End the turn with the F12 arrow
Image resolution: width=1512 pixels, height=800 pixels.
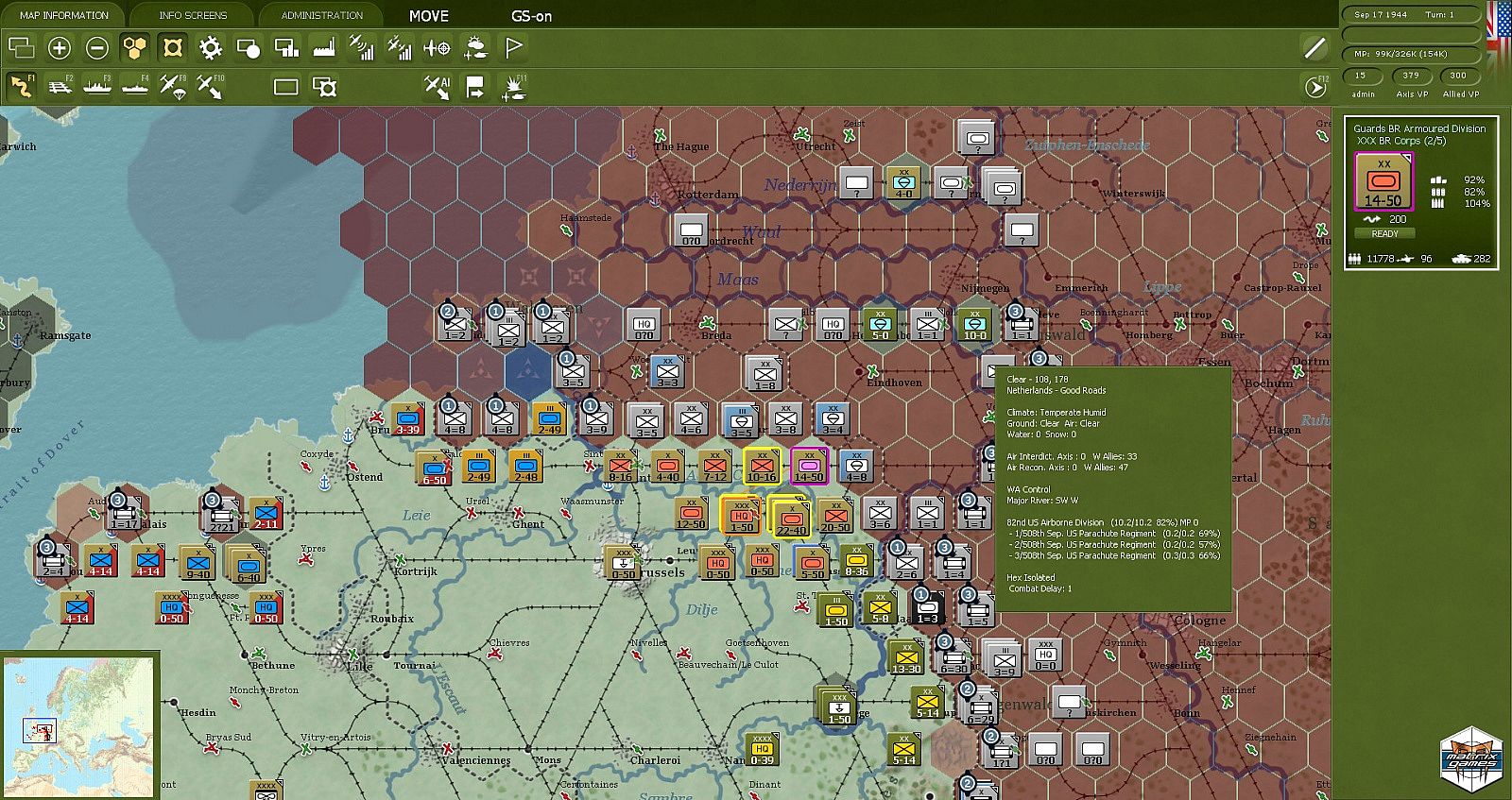pyautogui.click(x=1315, y=87)
